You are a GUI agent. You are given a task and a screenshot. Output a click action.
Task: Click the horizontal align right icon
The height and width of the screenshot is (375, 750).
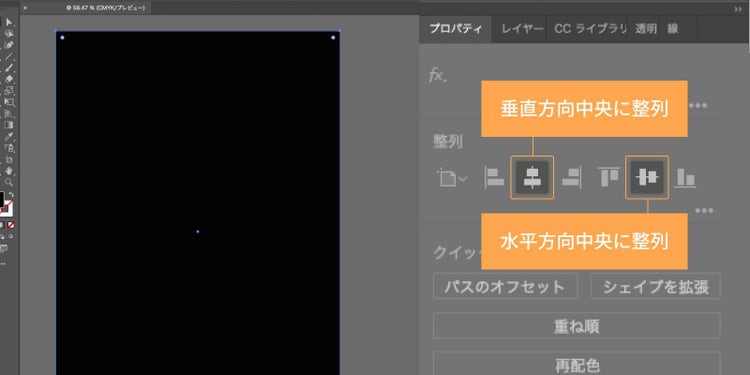click(x=571, y=178)
